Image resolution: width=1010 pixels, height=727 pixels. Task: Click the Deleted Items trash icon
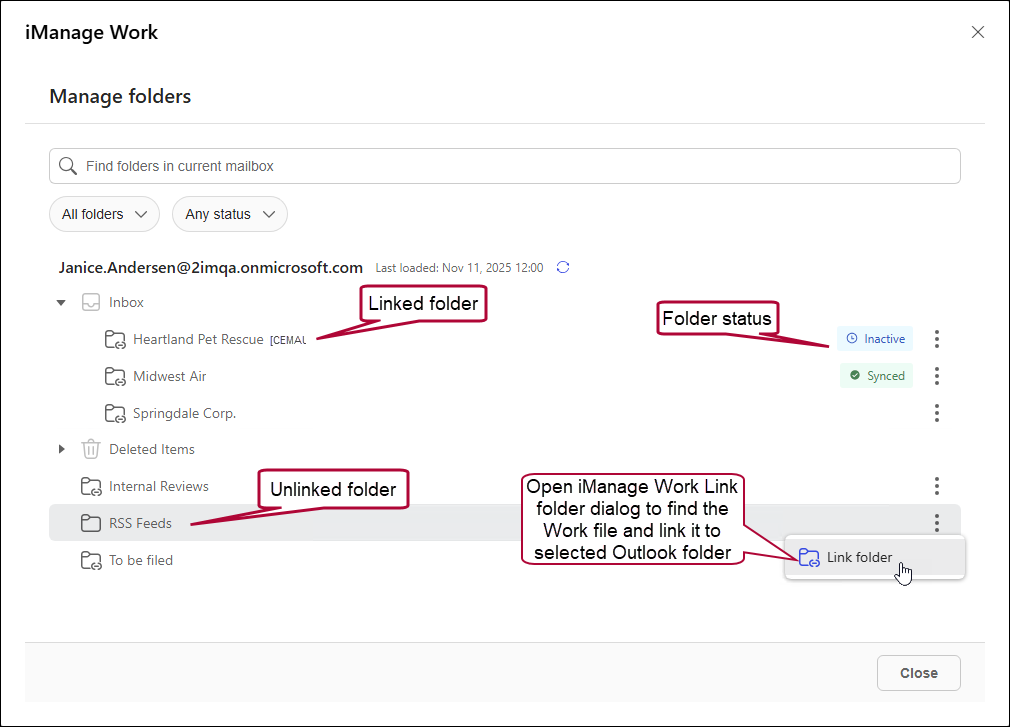coord(91,449)
